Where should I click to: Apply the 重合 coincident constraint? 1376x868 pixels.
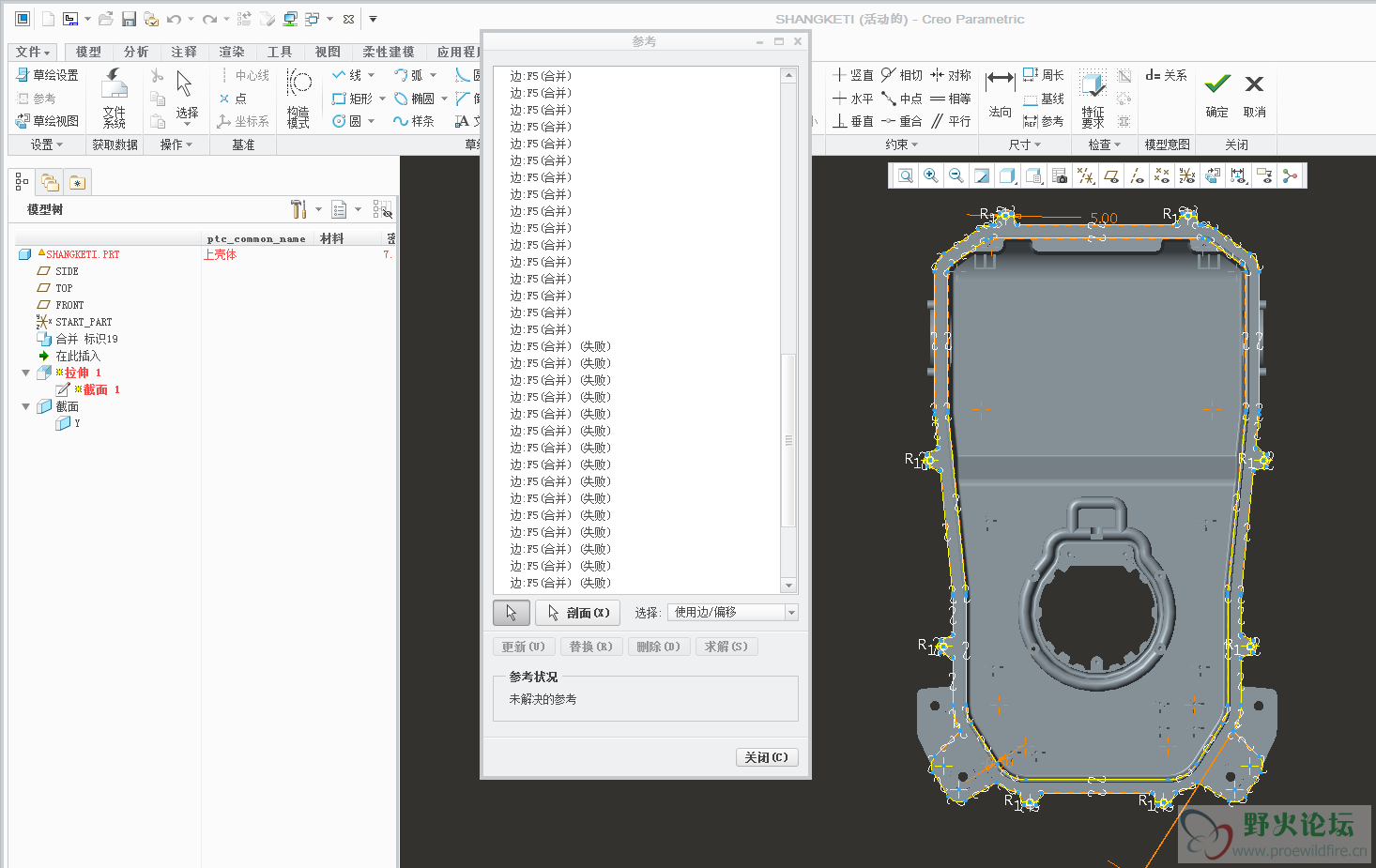pyautogui.click(x=901, y=121)
